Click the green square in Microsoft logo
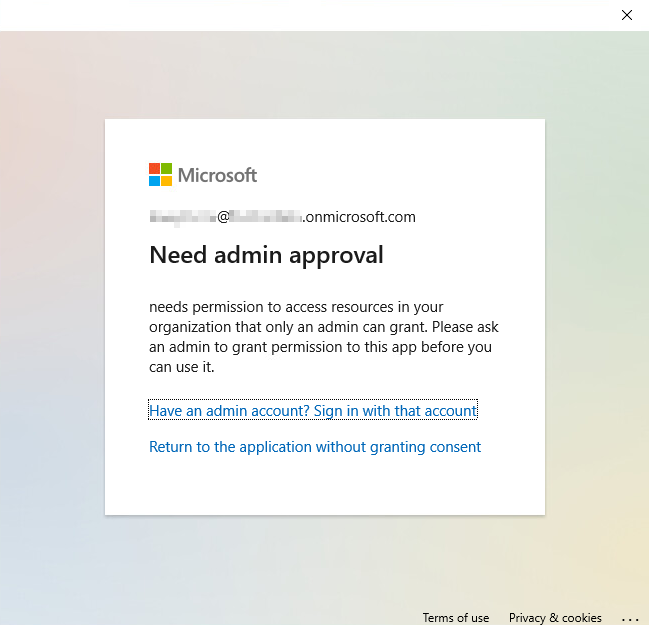Viewport: 649px width, 625px height. [x=166, y=169]
